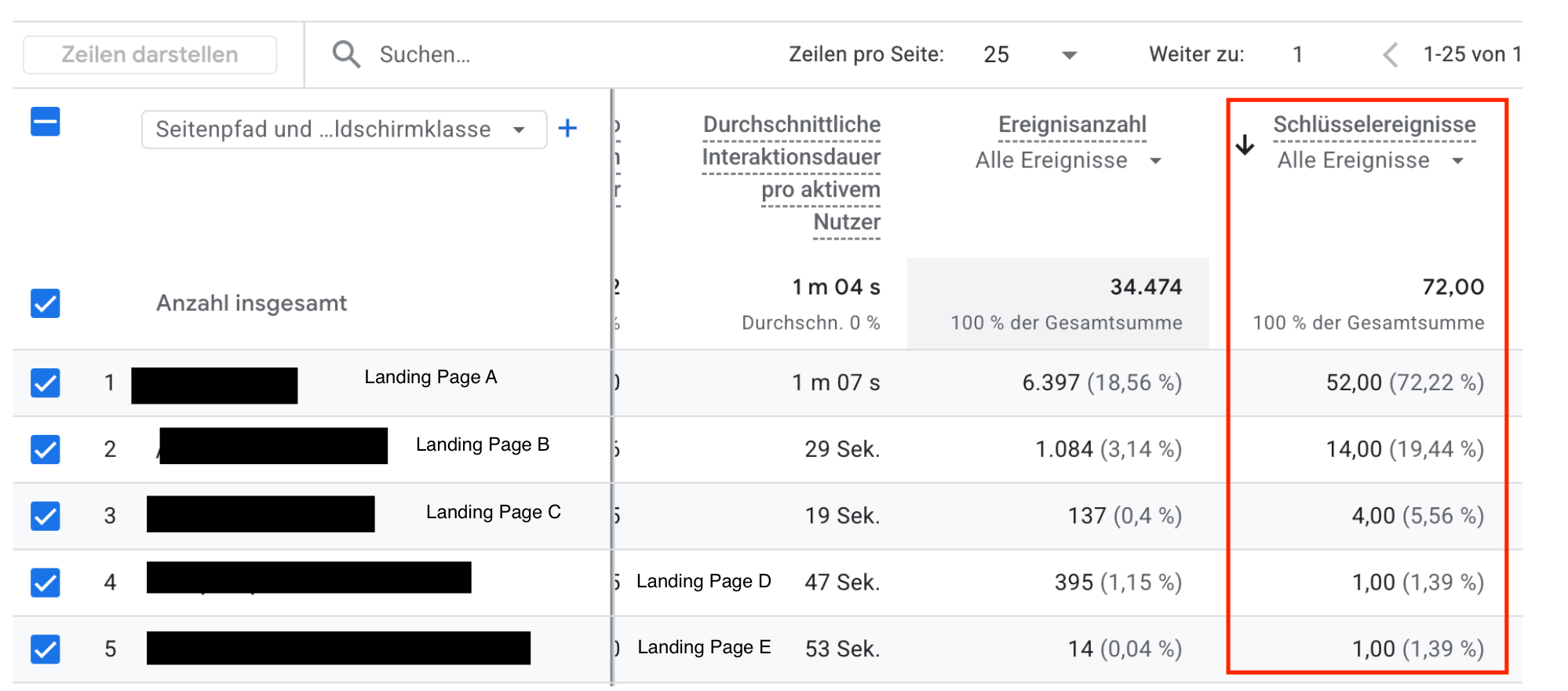The height and width of the screenshot is (691, 1568).
Task: Click the 395 (1,15 %) event count cell
Action: pos(1118,583)
